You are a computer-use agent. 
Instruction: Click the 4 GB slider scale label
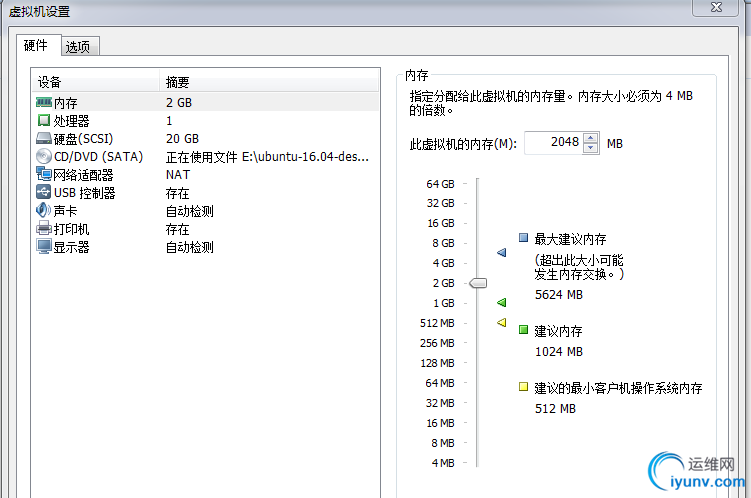pyautogui.click(x=443, y=263)
